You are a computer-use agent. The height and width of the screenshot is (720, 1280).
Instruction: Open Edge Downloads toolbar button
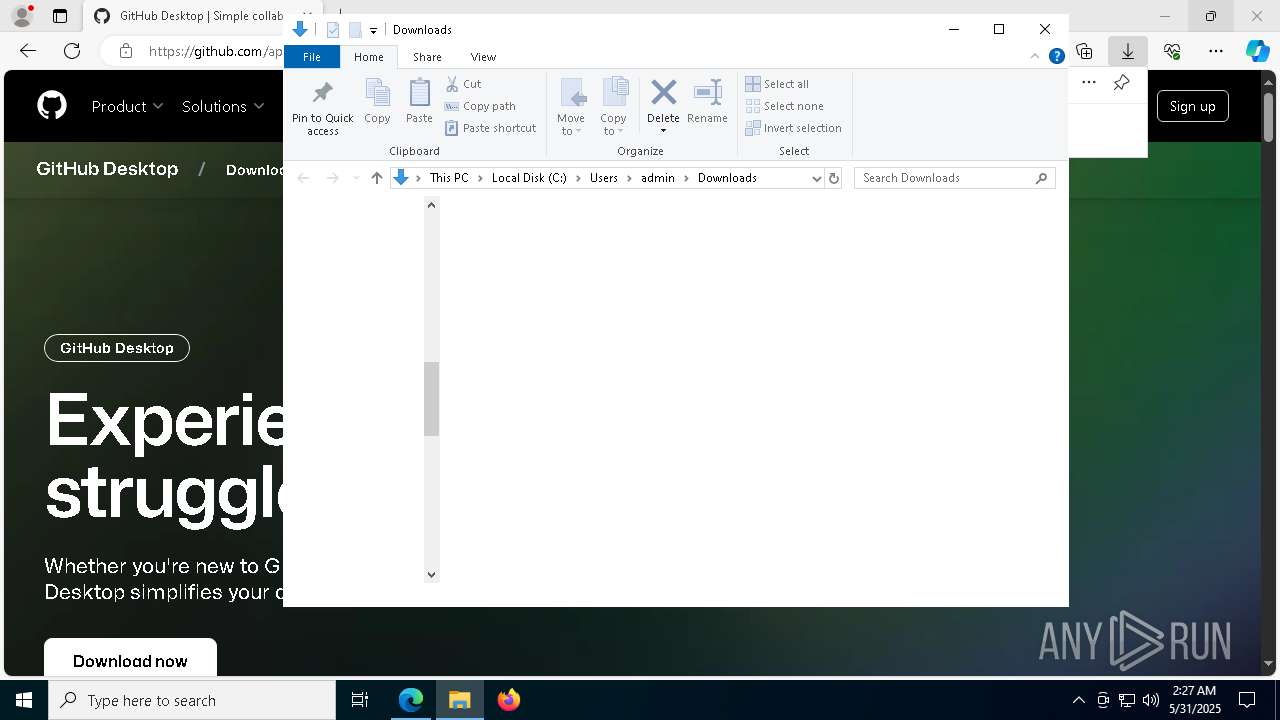[x=1128, y=51]
